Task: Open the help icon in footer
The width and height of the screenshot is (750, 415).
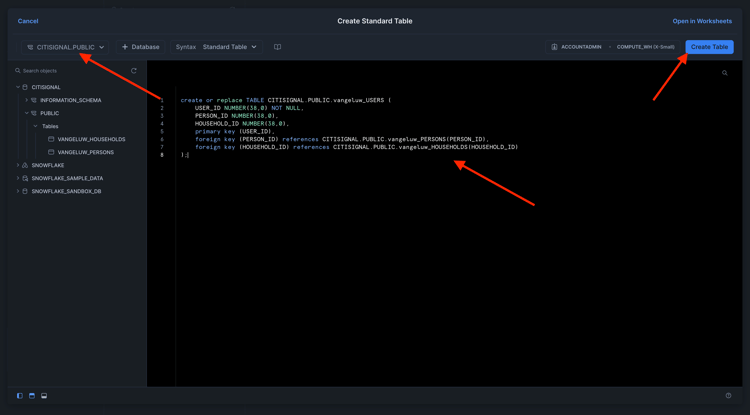Action: (x=728, y=395)
